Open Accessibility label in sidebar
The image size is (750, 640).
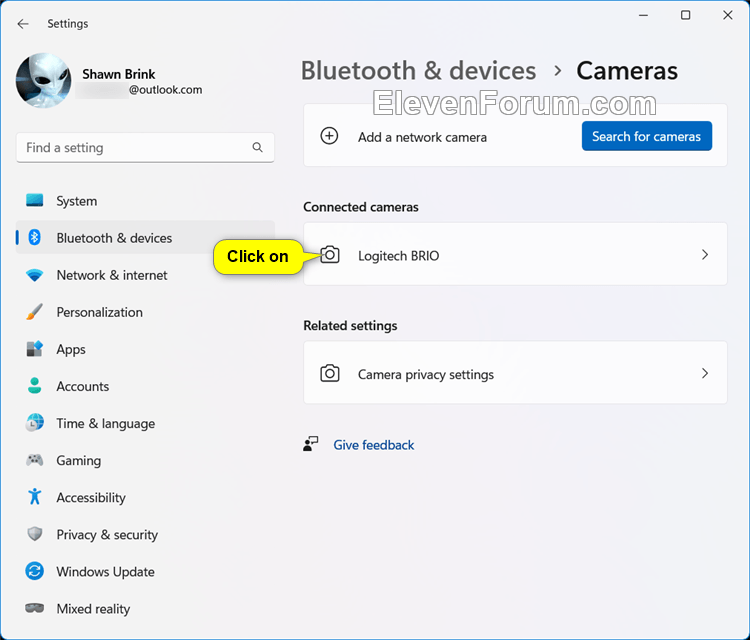pyautogui.click(x=91, y=498)
